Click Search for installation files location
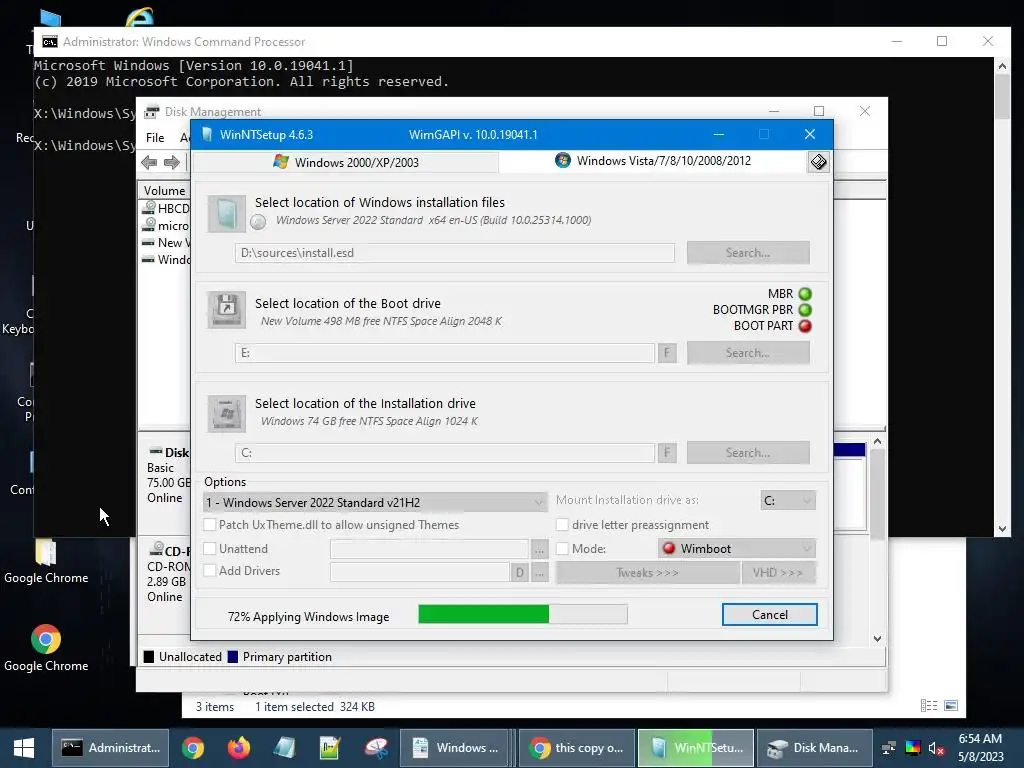1024x768 pixels. pyautogui.click(x=748, y=253)
